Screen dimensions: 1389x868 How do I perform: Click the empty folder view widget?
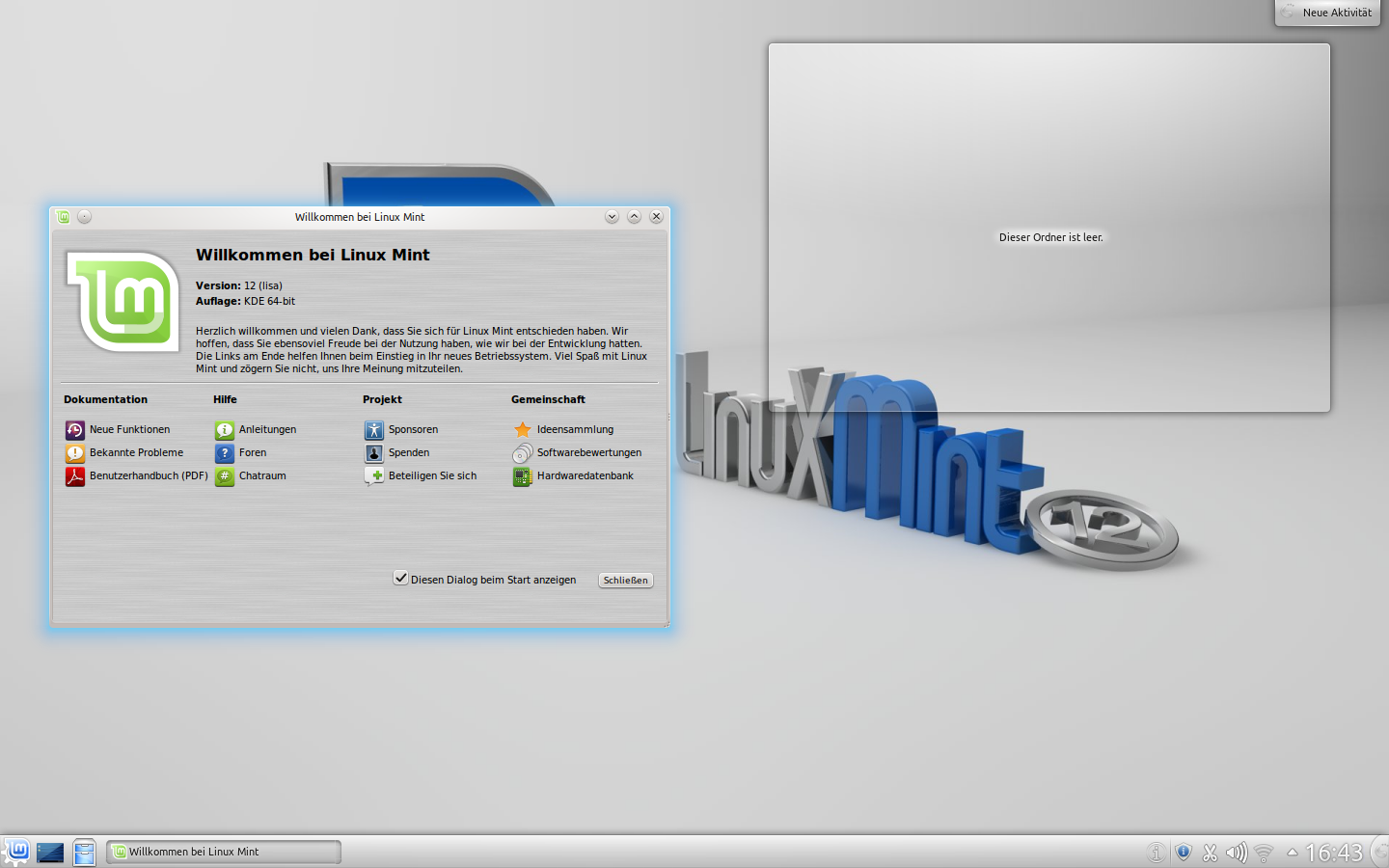click(1049, 228)
